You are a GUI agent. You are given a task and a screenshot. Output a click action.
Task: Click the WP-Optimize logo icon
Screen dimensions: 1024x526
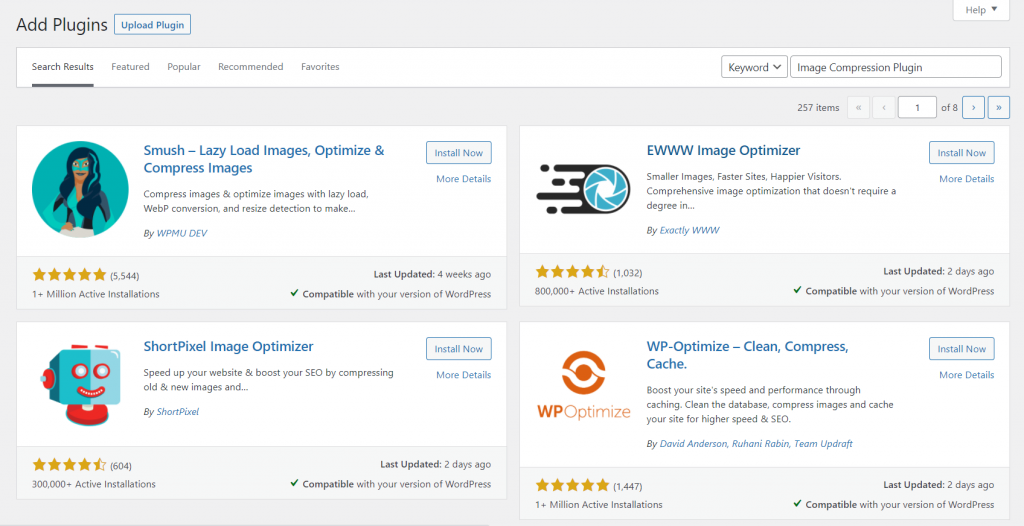pos(583,385)
